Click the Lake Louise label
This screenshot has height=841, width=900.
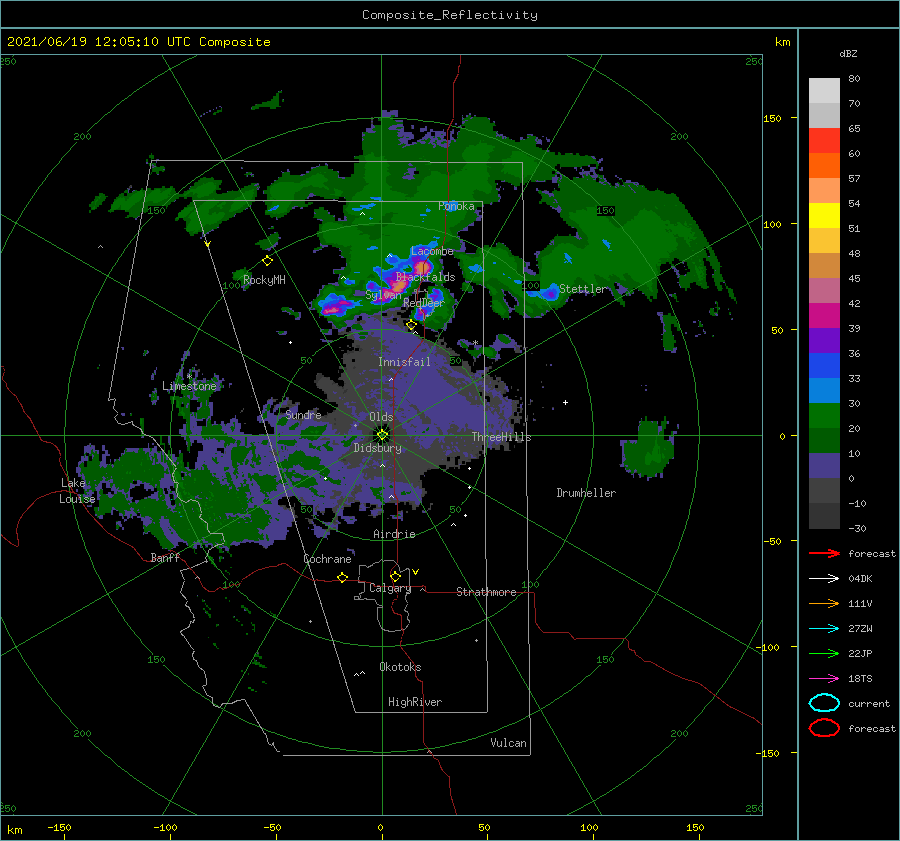click(77, 491)
